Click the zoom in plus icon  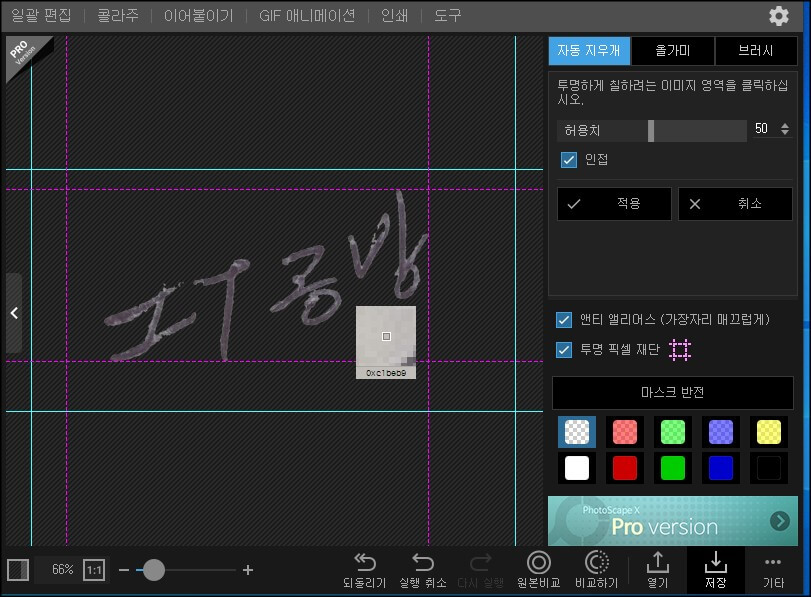tap(248, 570)
